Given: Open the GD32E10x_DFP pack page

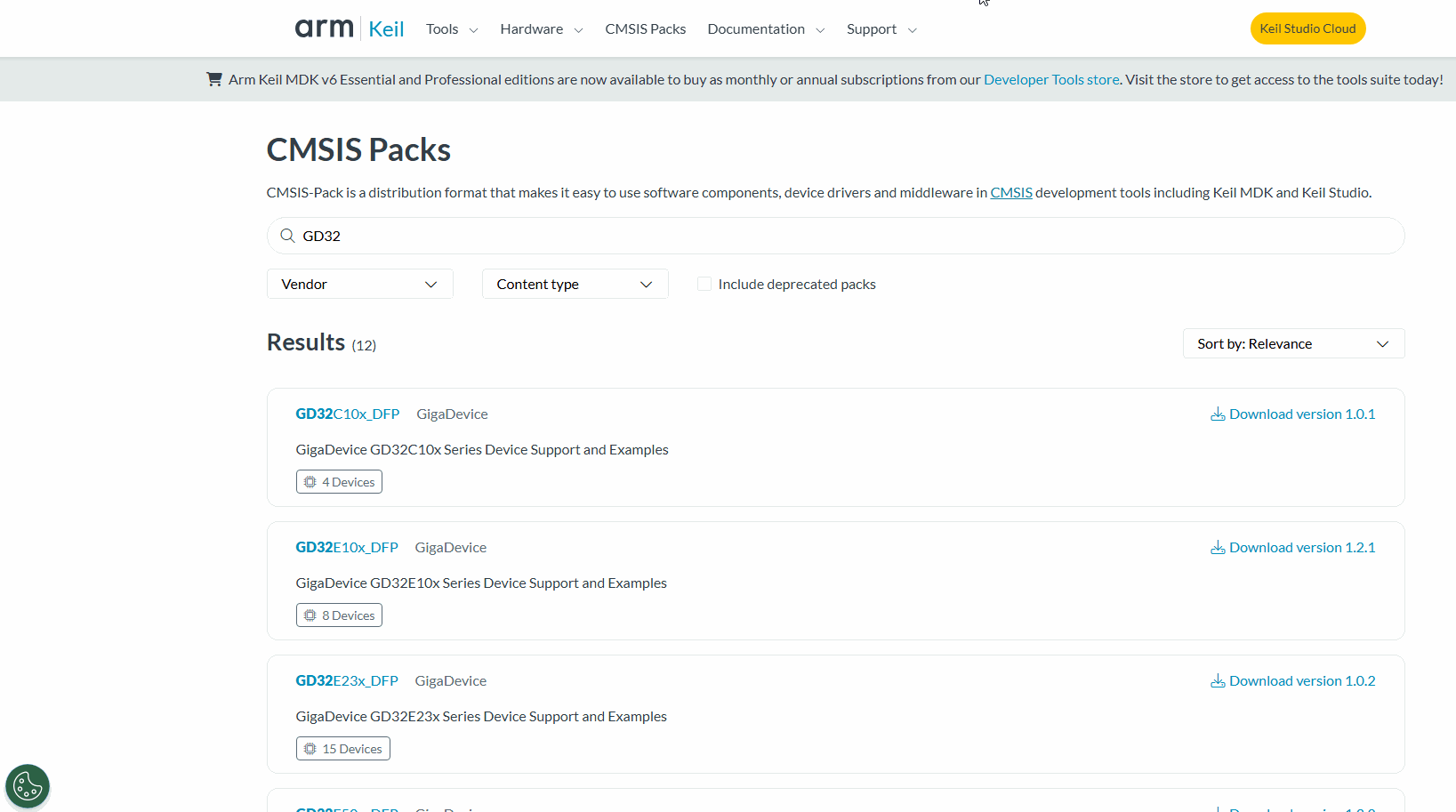Looking at the screenshot, I should pyautogui.click(x=347, y=547).
